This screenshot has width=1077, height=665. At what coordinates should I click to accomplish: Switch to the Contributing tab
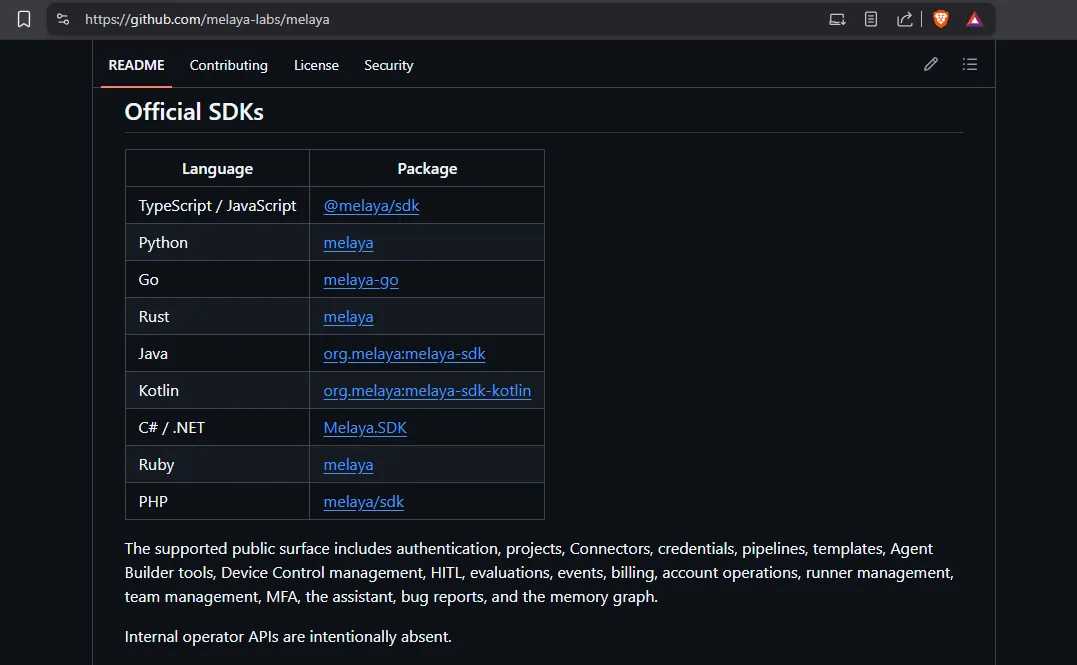(229, 65)
